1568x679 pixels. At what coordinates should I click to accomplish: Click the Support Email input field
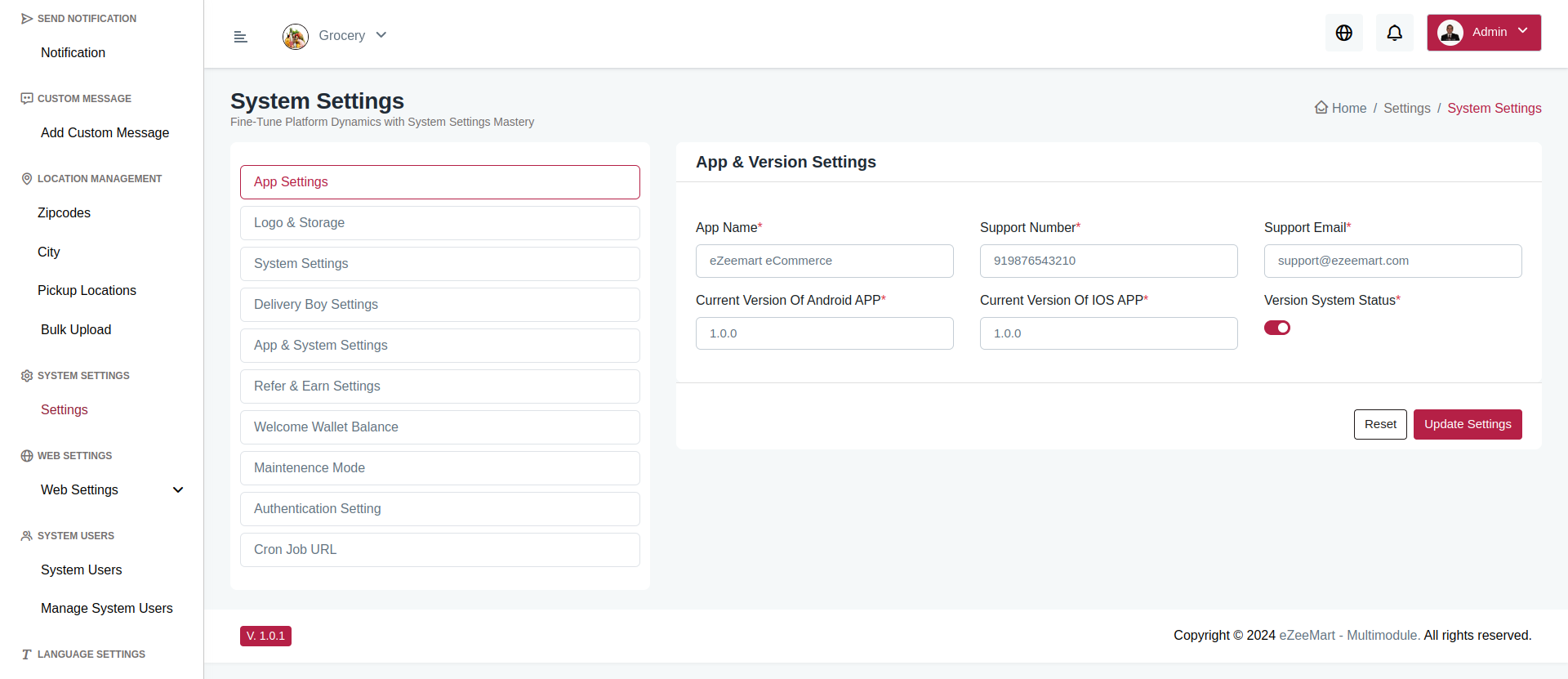coord(1392,261)
